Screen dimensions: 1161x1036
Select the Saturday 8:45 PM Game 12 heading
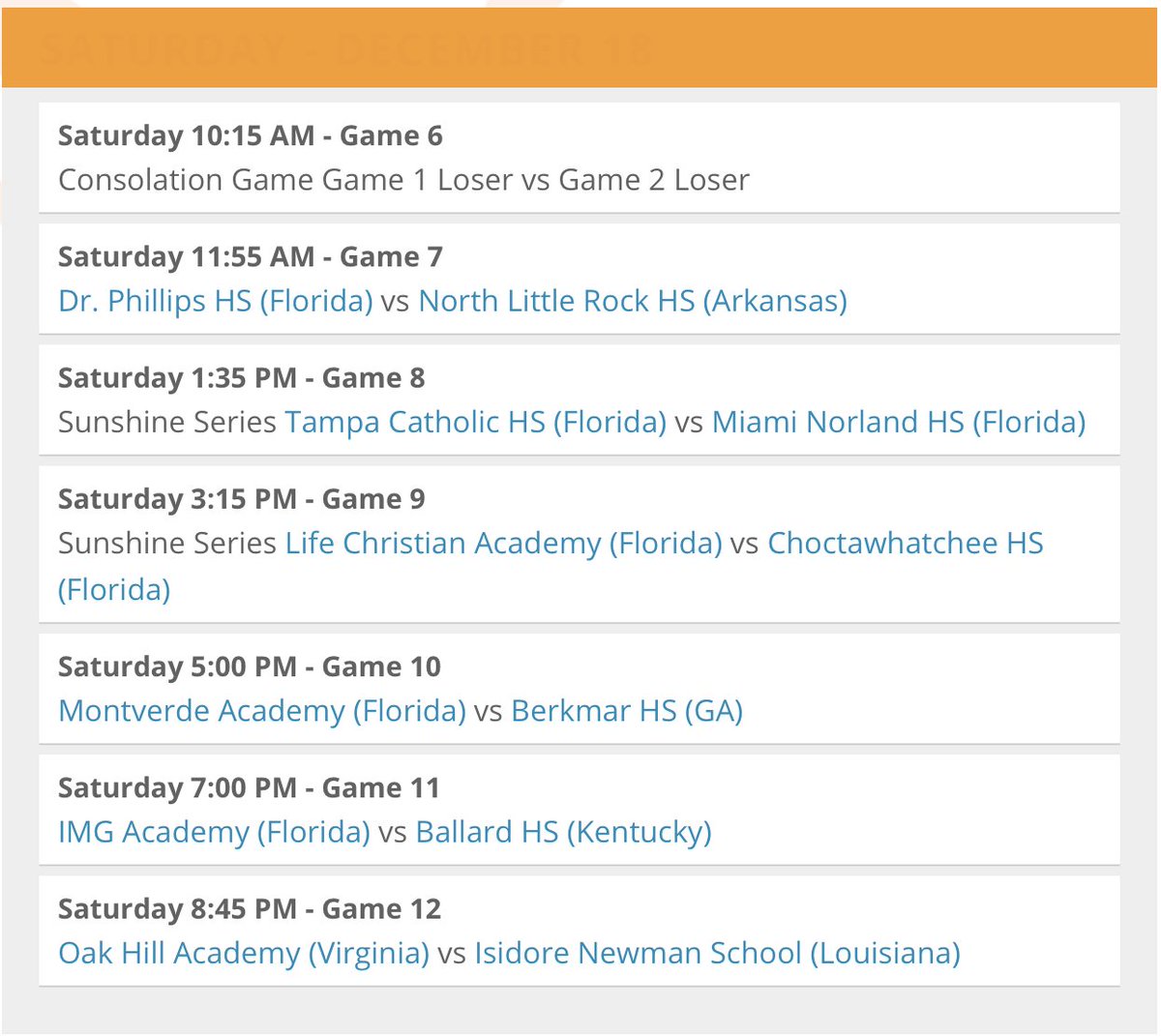(x=250, y=908)
